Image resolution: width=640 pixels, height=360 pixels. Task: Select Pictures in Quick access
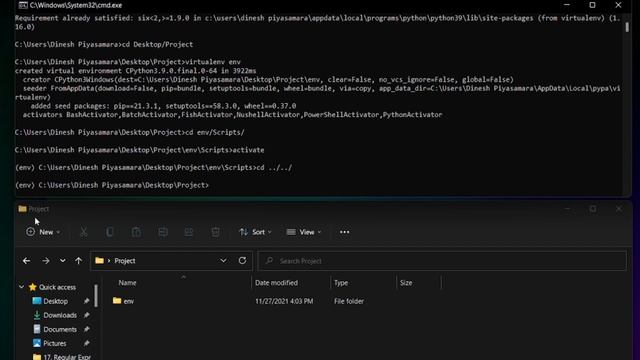coord(55,343)
